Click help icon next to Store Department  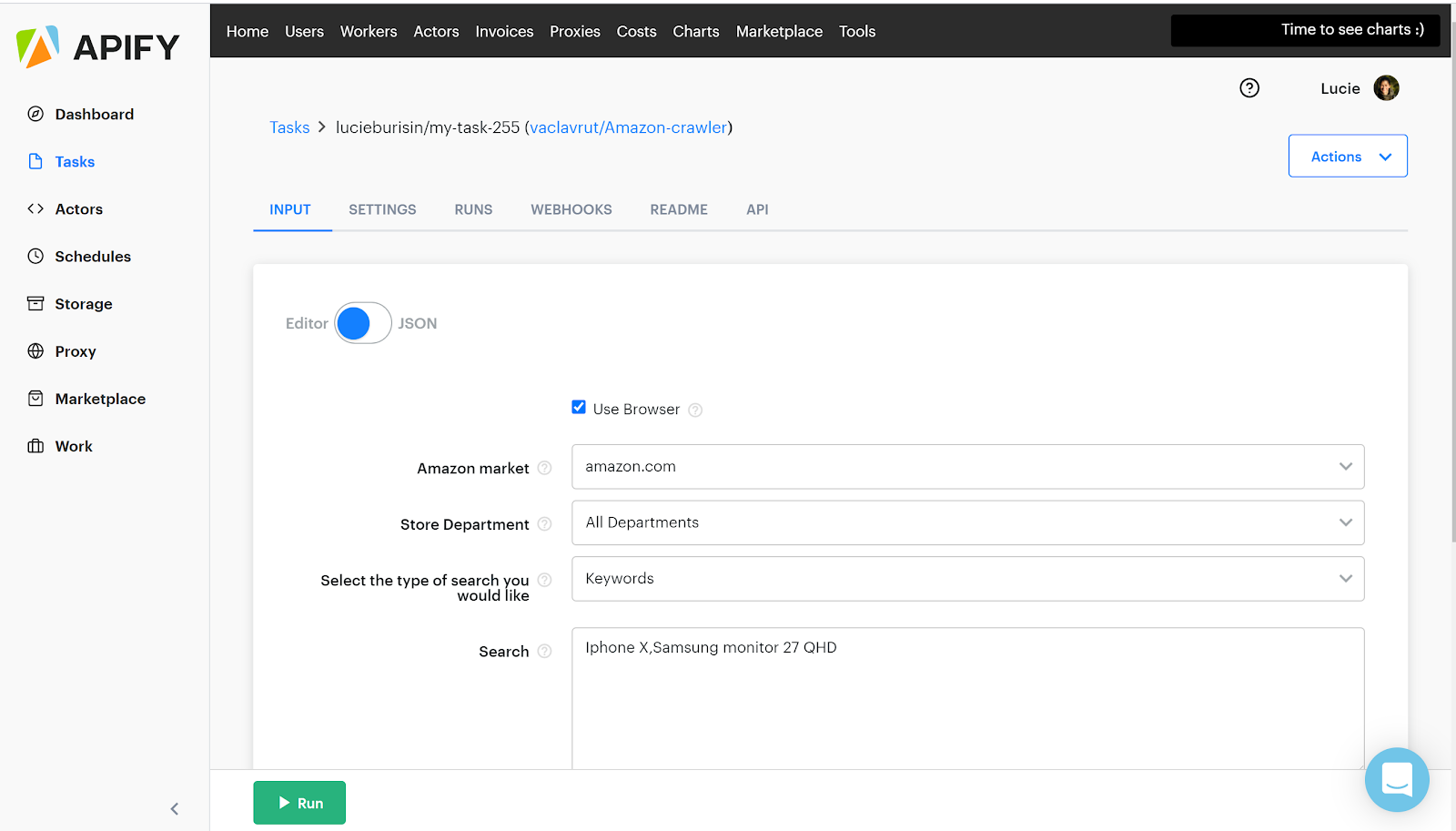coord(544,524)
